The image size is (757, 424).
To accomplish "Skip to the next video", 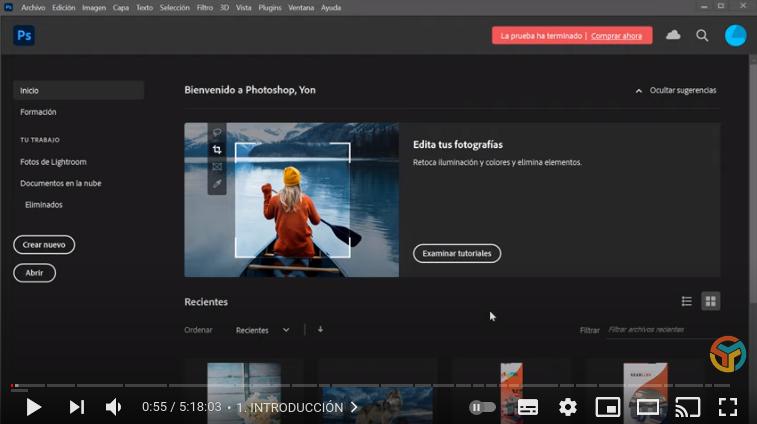I will [x=76, y=407].
